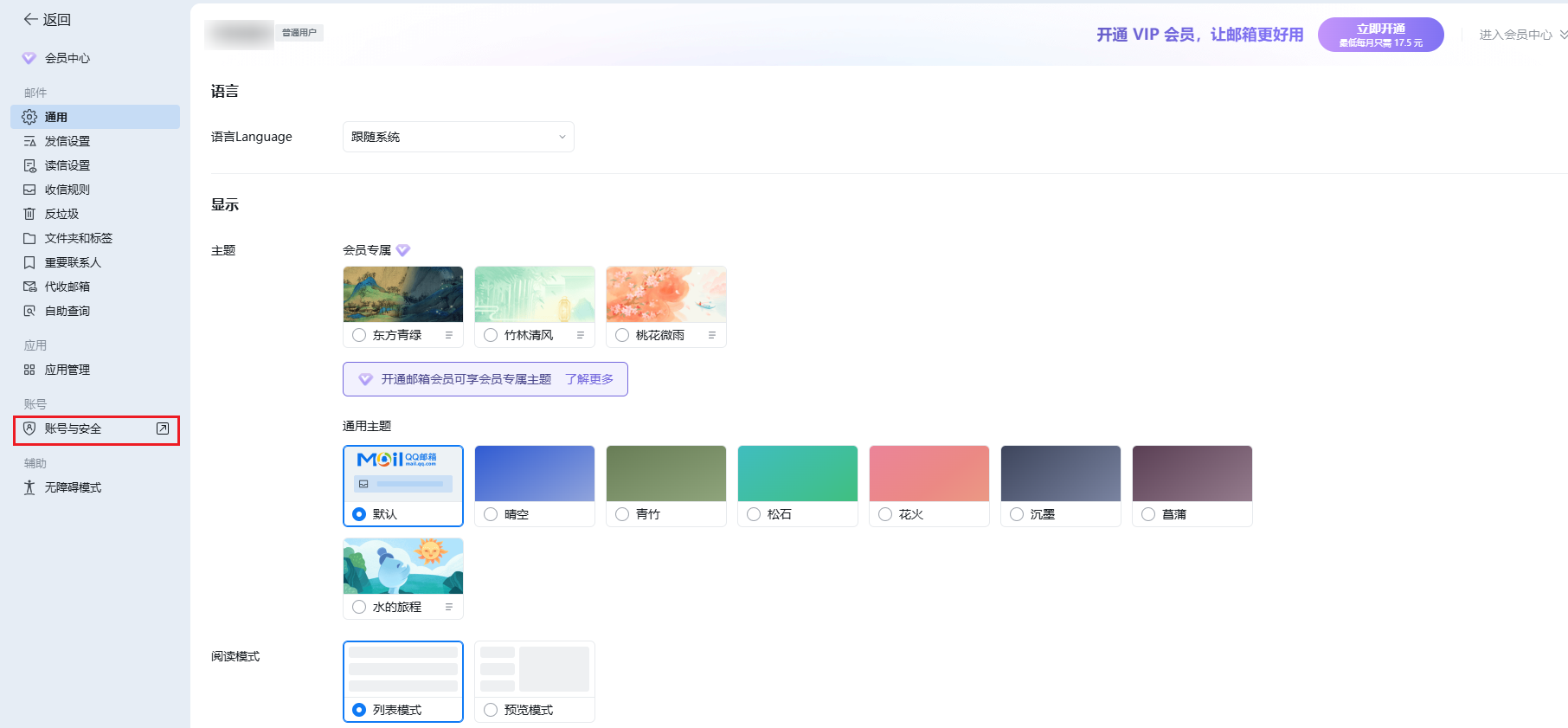Screen dimensions: 1568x728
Task: Click the 反垃圾 trash icon
Action: (x=29, y=214)
